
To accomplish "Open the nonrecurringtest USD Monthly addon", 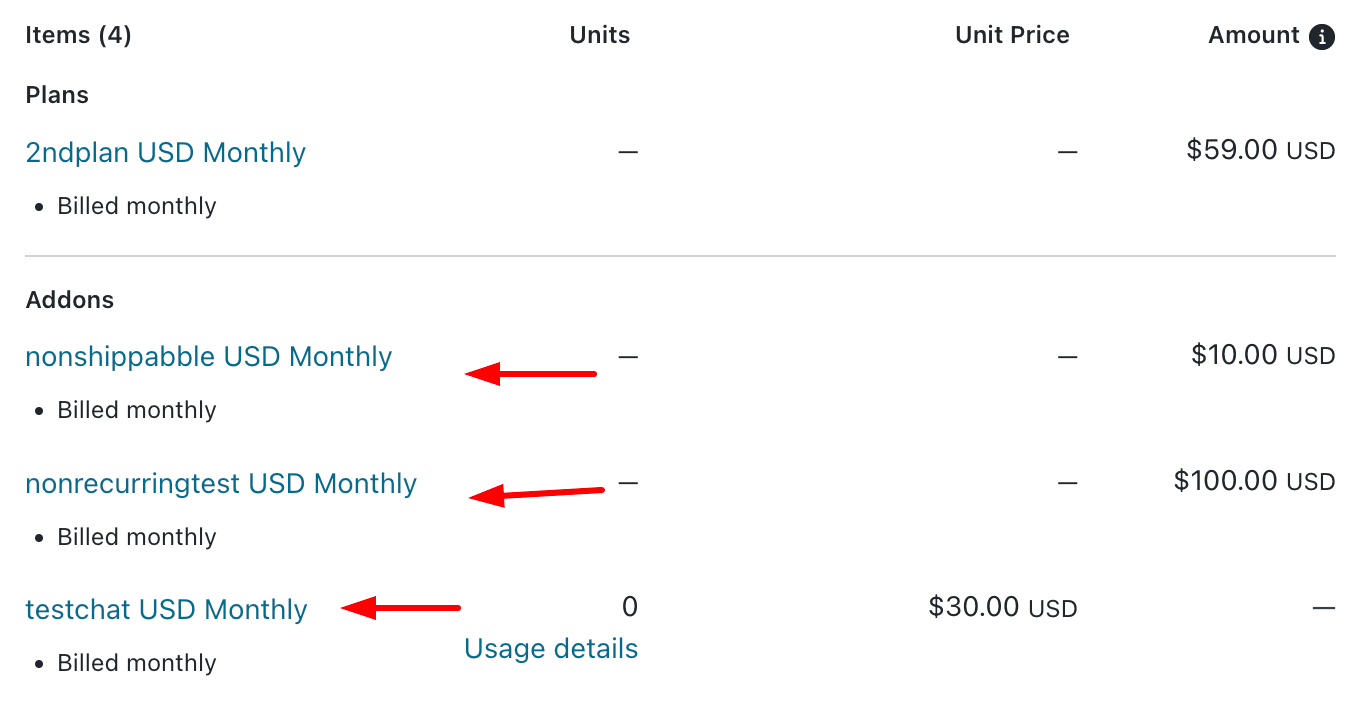I will pos(220,484).
